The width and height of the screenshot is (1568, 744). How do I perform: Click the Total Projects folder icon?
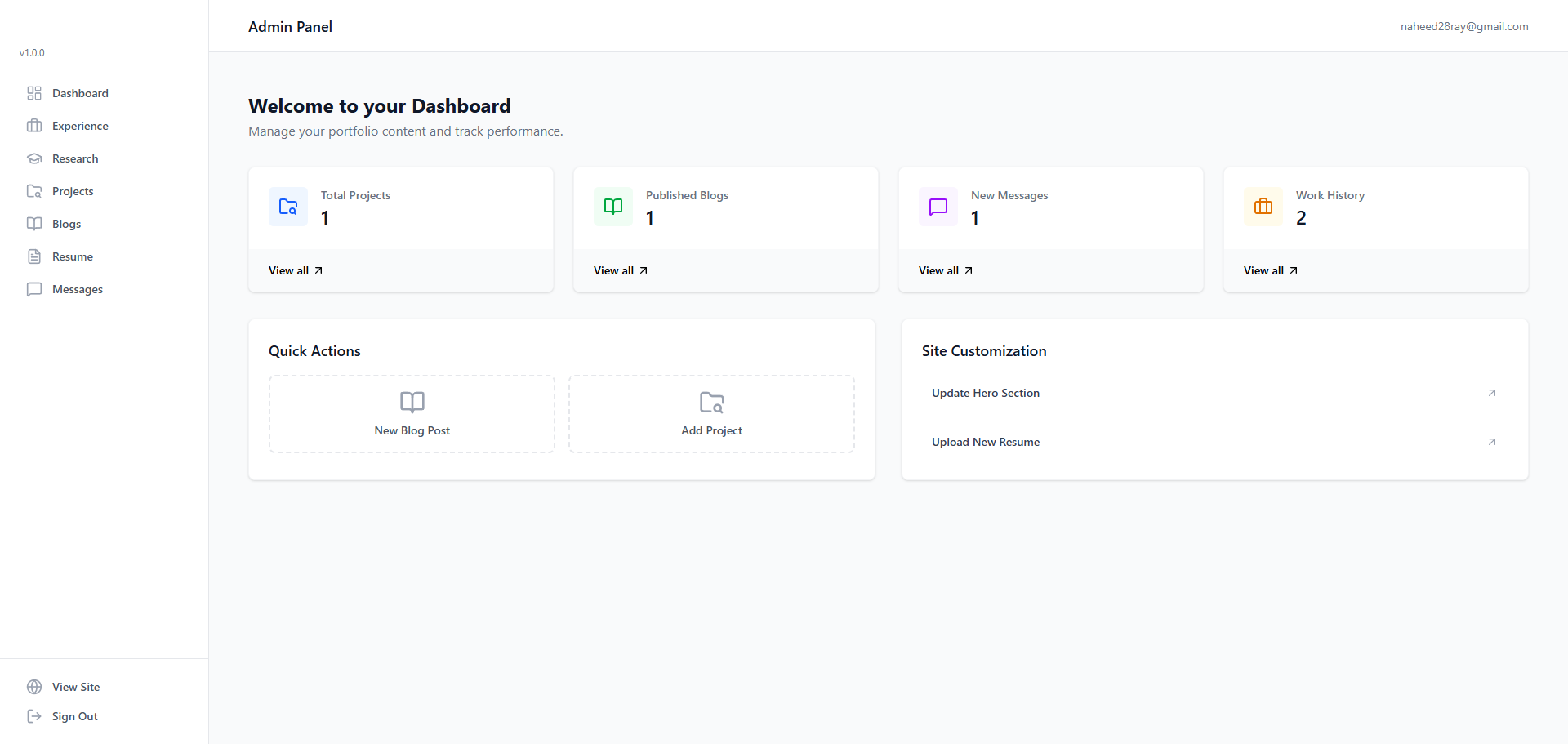287,207
